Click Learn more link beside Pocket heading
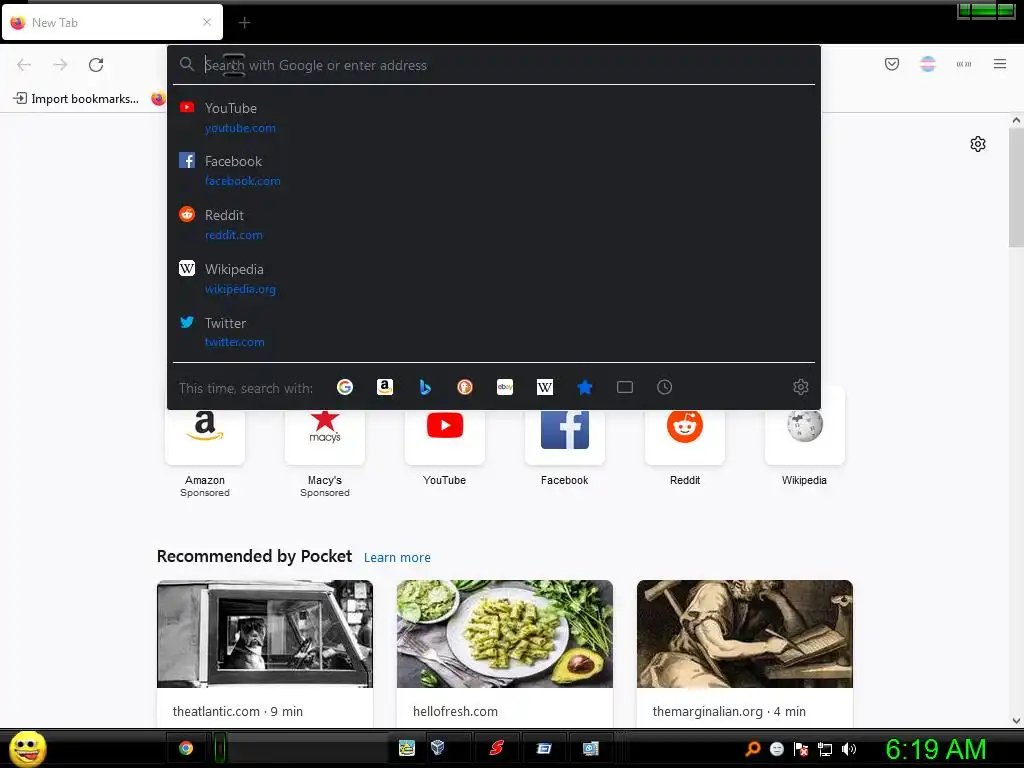Viewport: 1024px width, 768px height. click(397, 558)
